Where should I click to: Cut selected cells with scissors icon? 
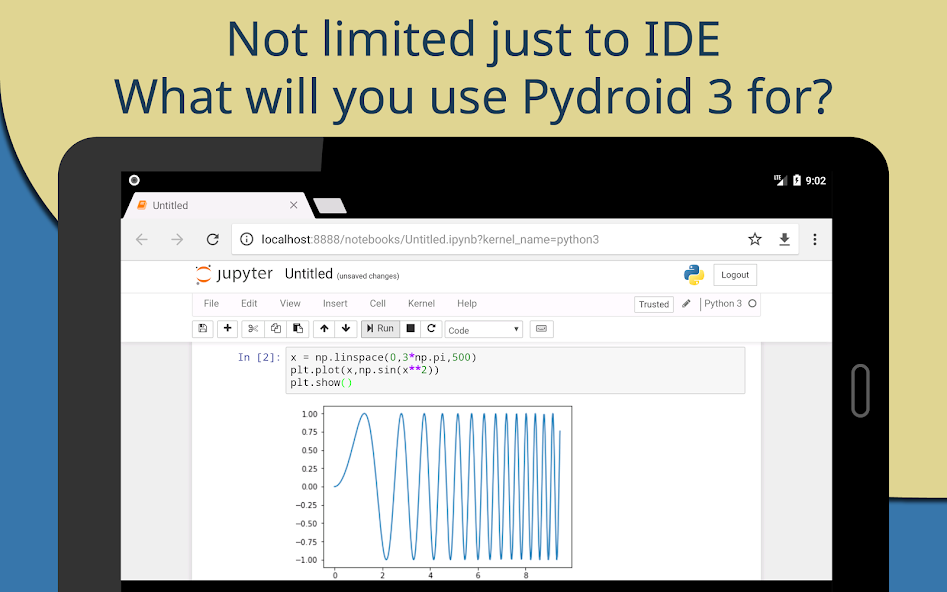[253, 328]
